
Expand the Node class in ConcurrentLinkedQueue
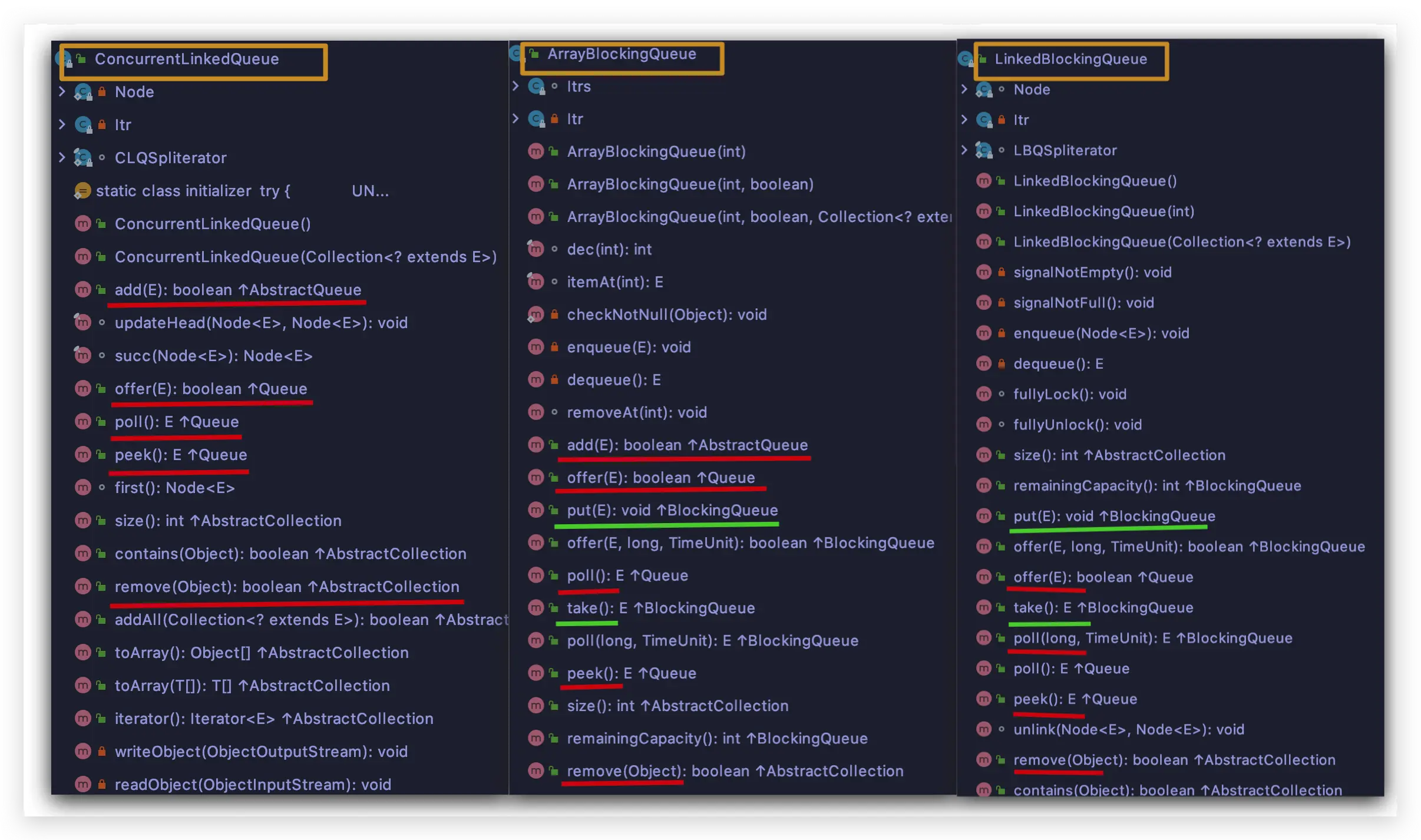tap(62, 92)
